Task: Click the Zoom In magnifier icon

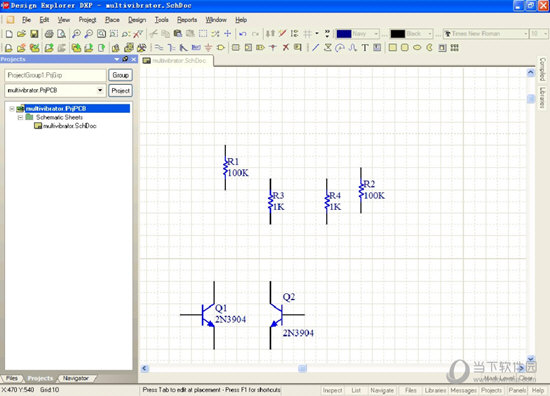Action: (76, 34)
